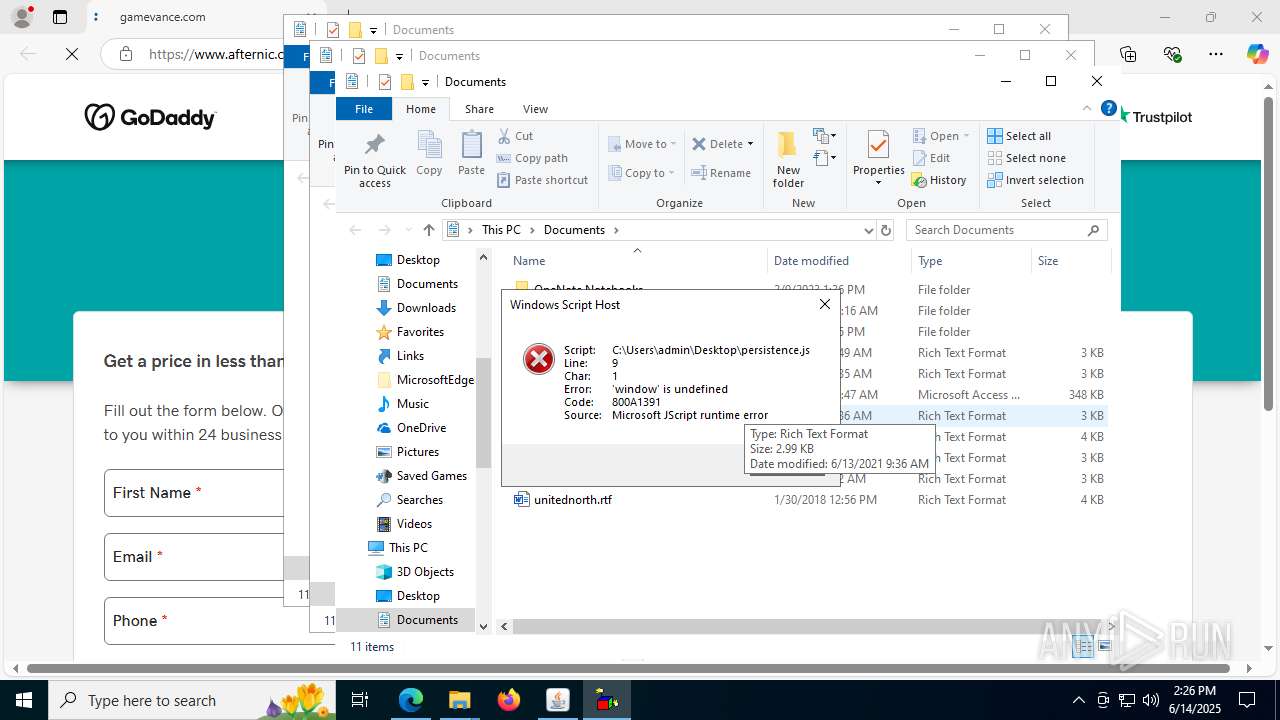Stop loading page in Edge

pyautogui.click(x=72, y=54)
